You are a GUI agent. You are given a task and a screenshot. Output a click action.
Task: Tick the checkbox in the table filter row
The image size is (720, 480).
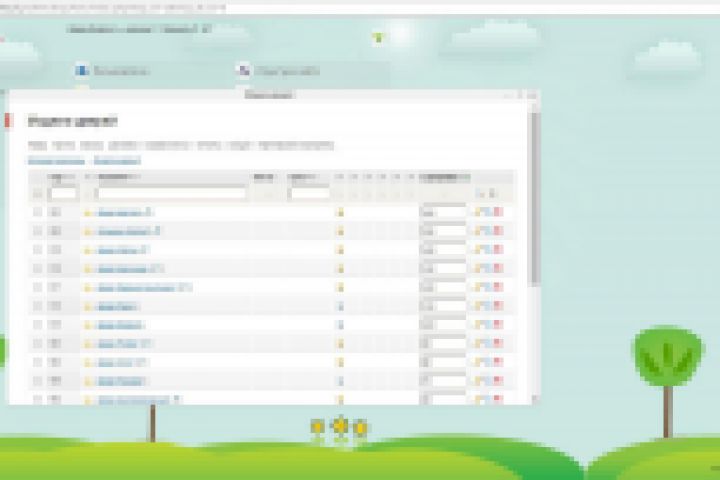[38, 194]
